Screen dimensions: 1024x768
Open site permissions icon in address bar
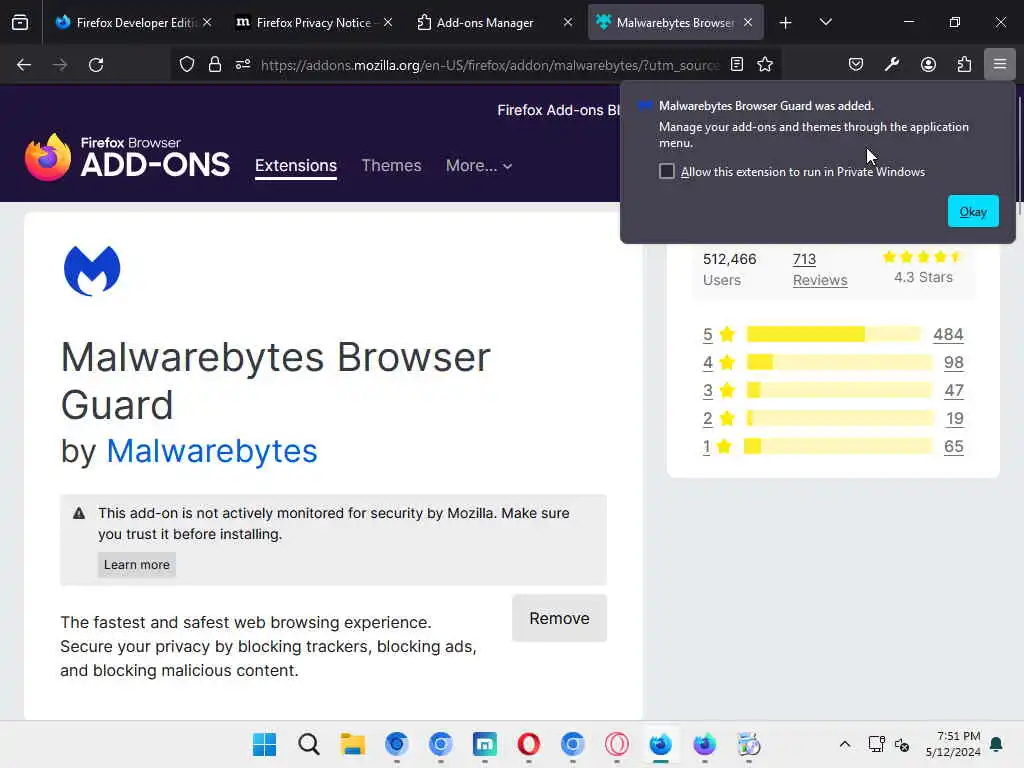point(243,65)
